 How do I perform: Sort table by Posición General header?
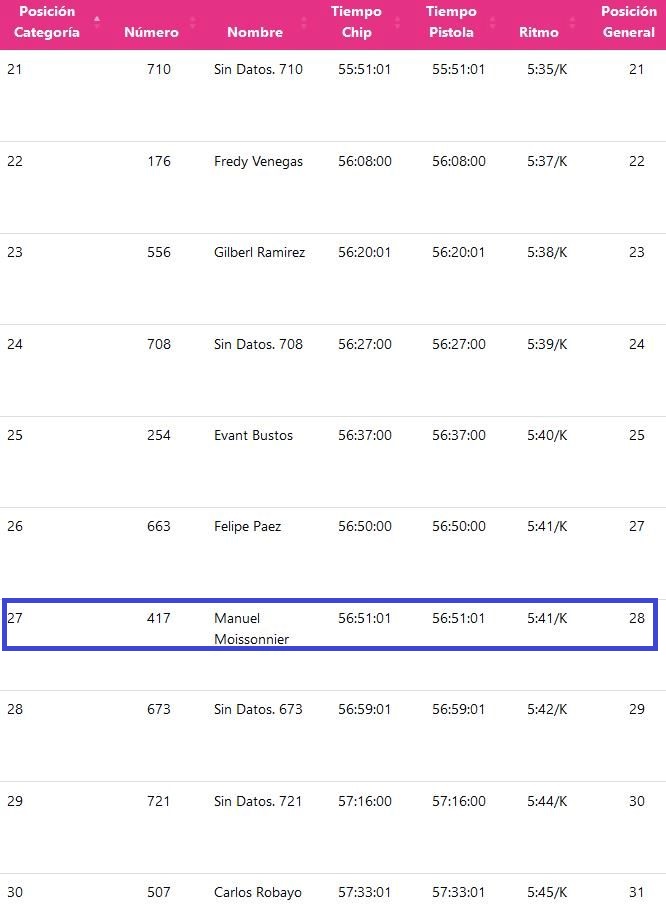click(x=628, y=22)
